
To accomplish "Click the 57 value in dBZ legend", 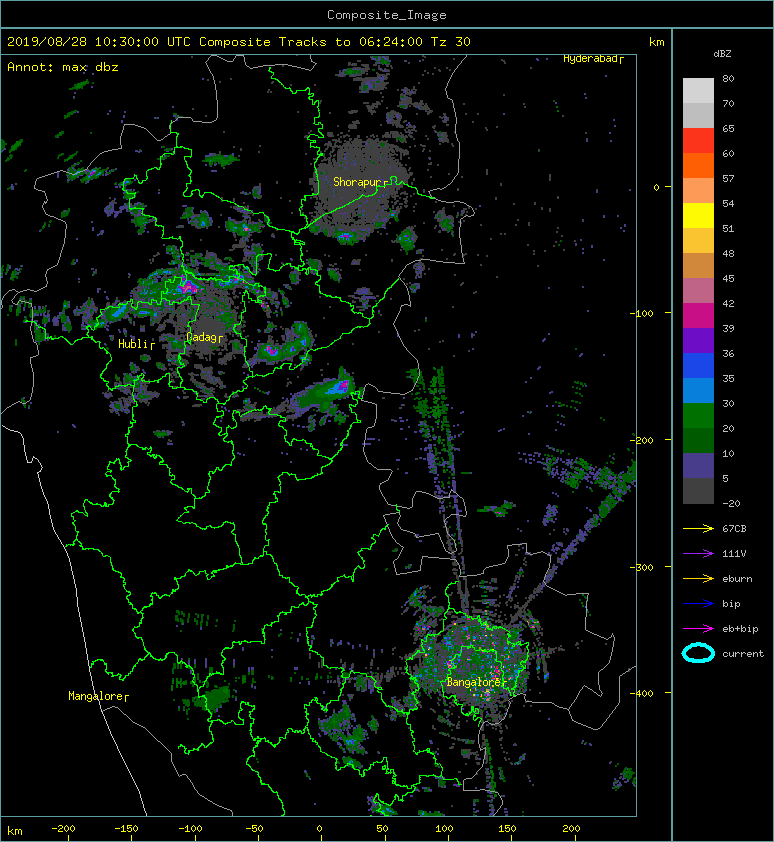I will (x=728, y=178).
